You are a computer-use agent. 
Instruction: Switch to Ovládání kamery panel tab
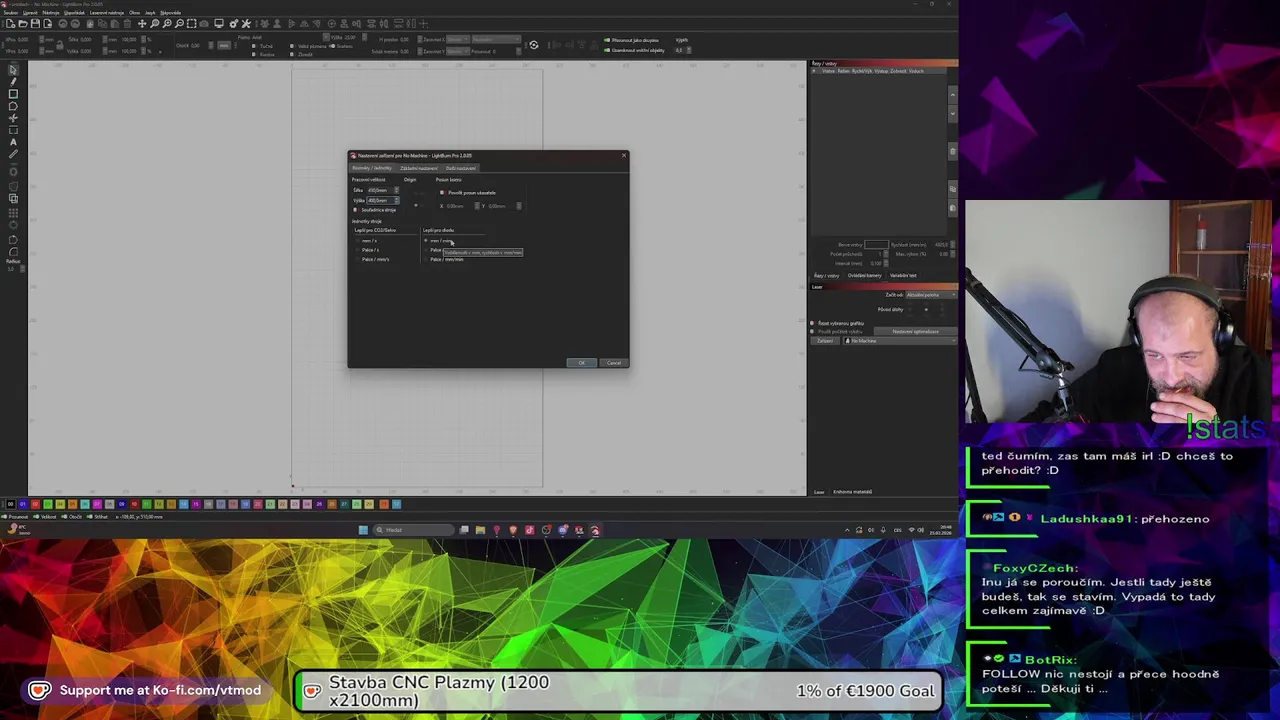point(865,275)
